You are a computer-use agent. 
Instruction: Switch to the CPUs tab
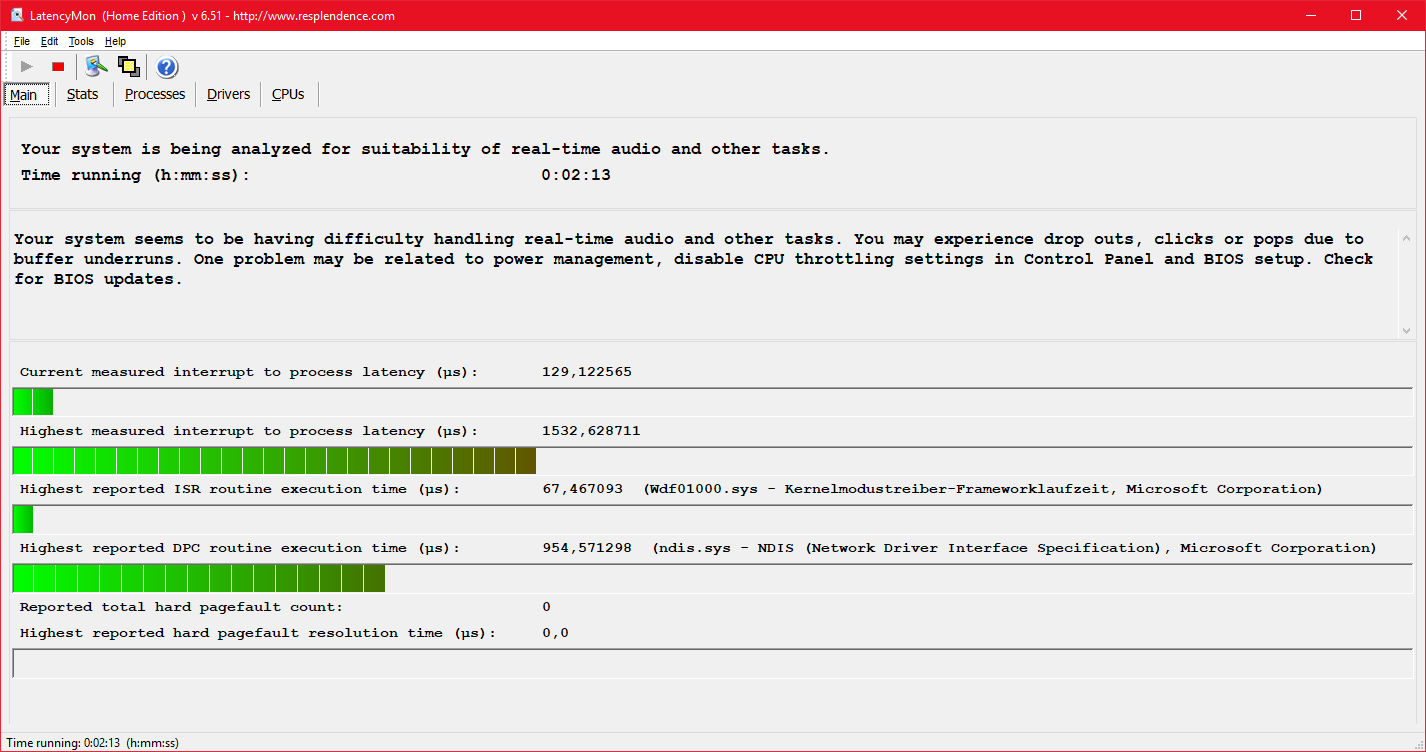[x=288, y=94]
